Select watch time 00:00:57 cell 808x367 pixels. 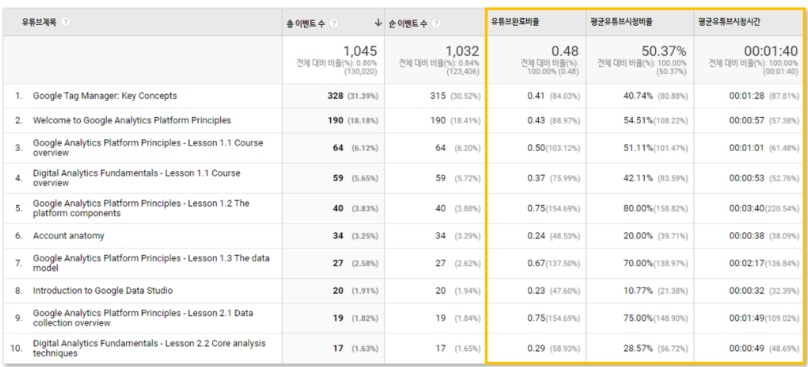tap(746, 120)
